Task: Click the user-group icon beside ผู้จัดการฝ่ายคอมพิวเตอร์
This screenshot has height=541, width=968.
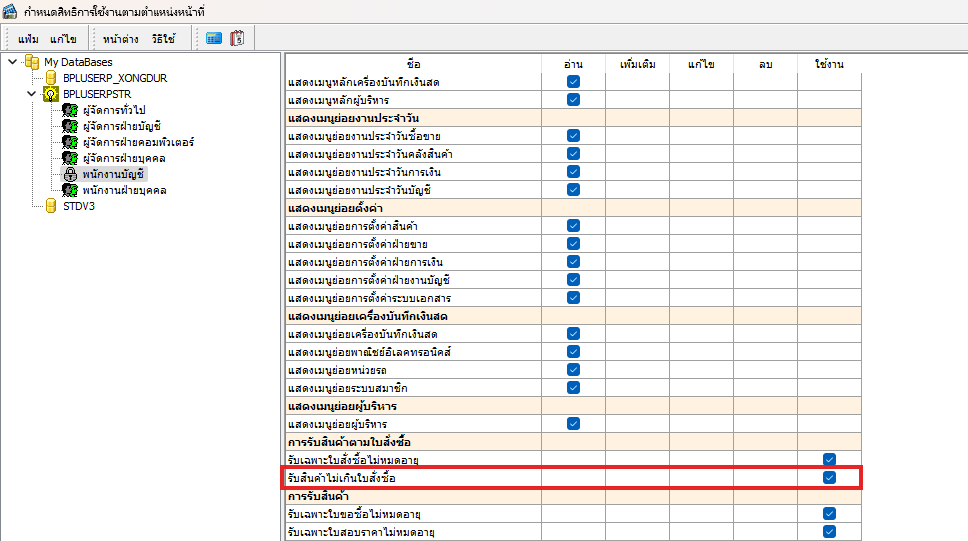Action: pos(70,142)
